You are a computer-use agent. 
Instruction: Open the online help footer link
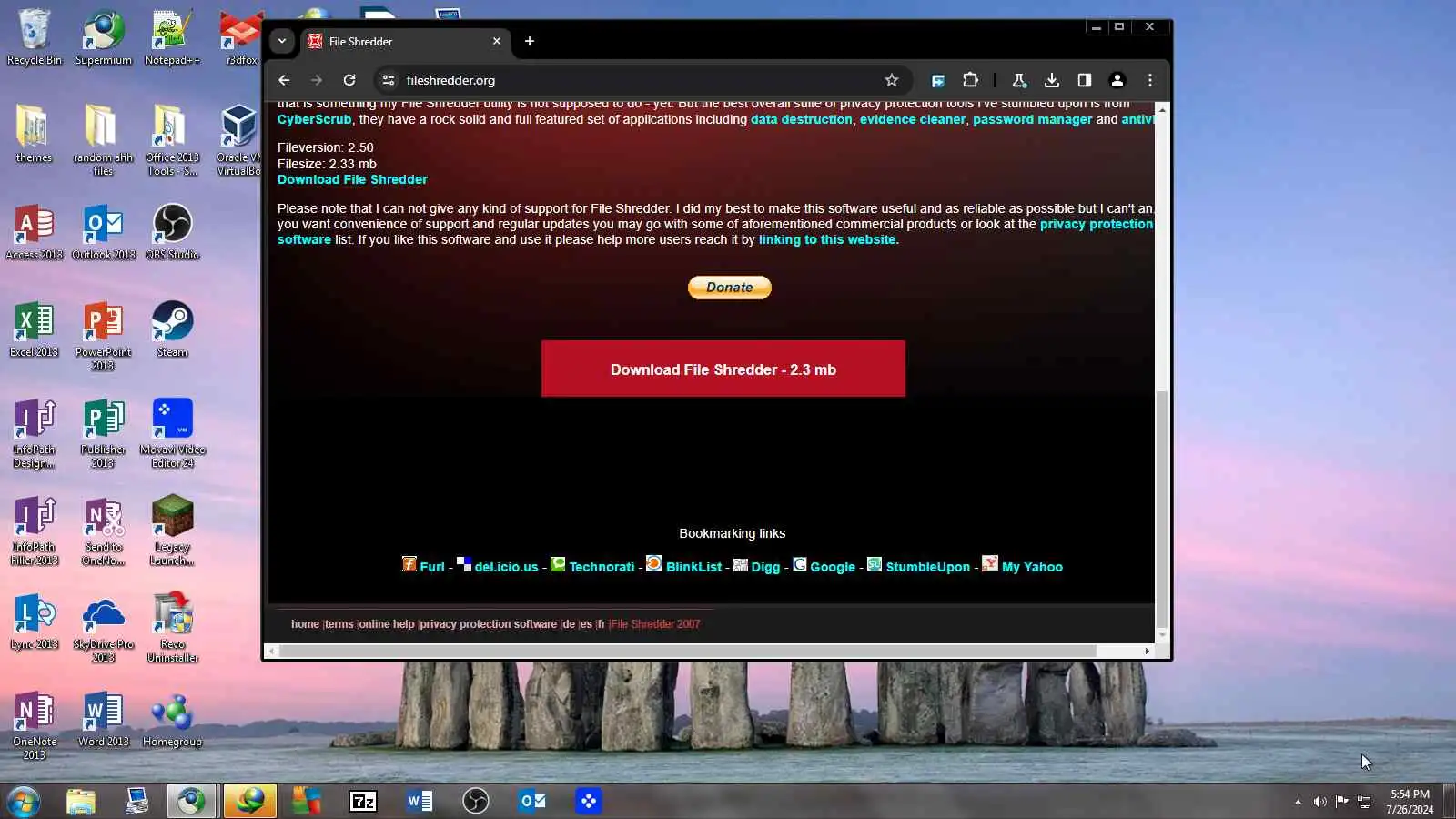[387, 624]
